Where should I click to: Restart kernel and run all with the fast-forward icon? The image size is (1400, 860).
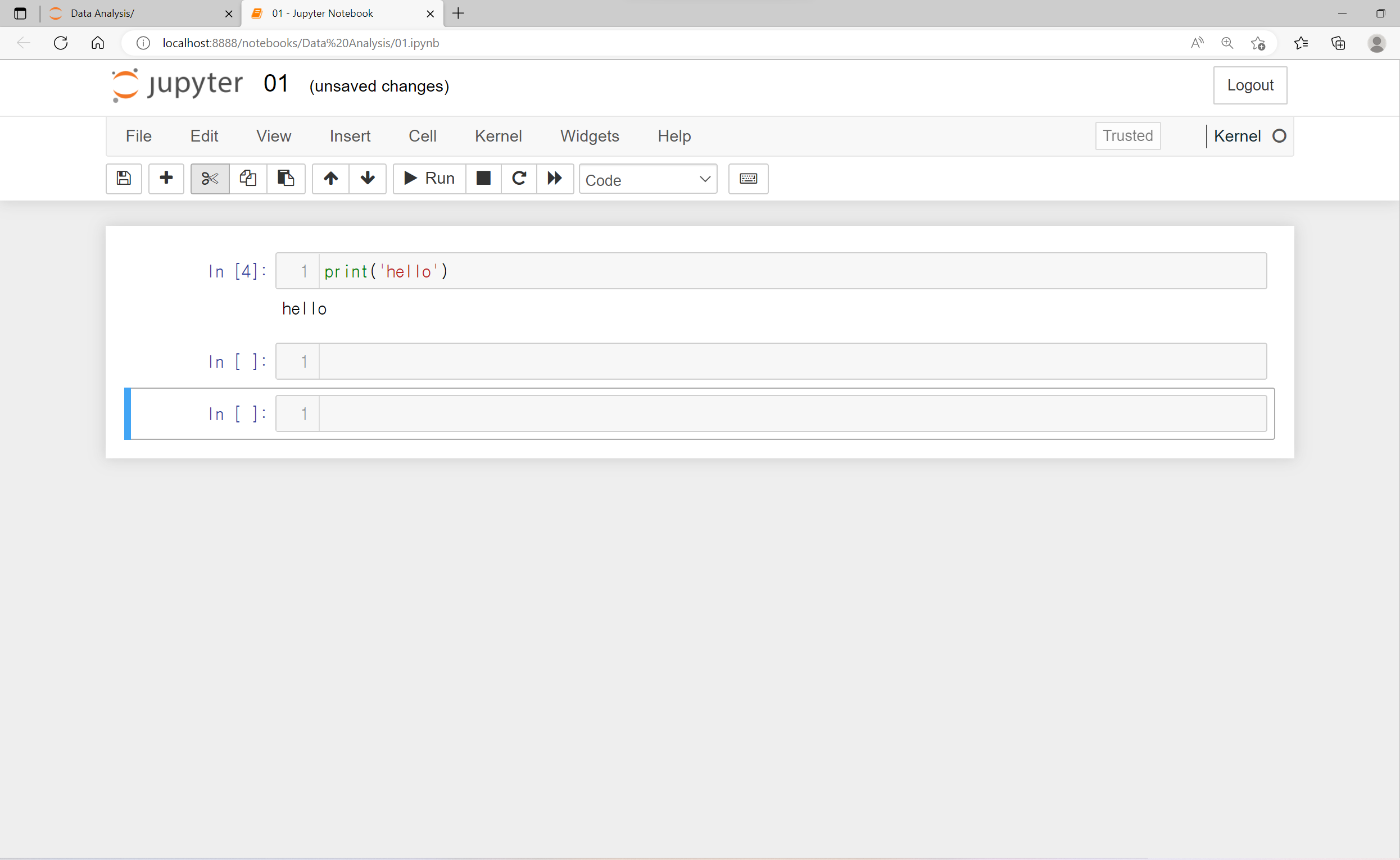click(555, 179)
